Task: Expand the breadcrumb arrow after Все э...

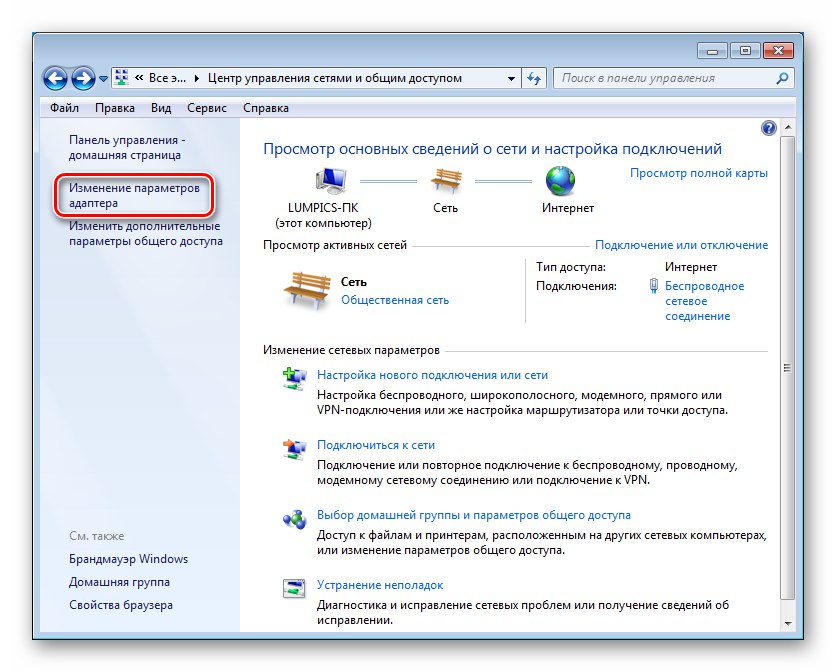Action: pyautogui.click(x=197, y=78)
